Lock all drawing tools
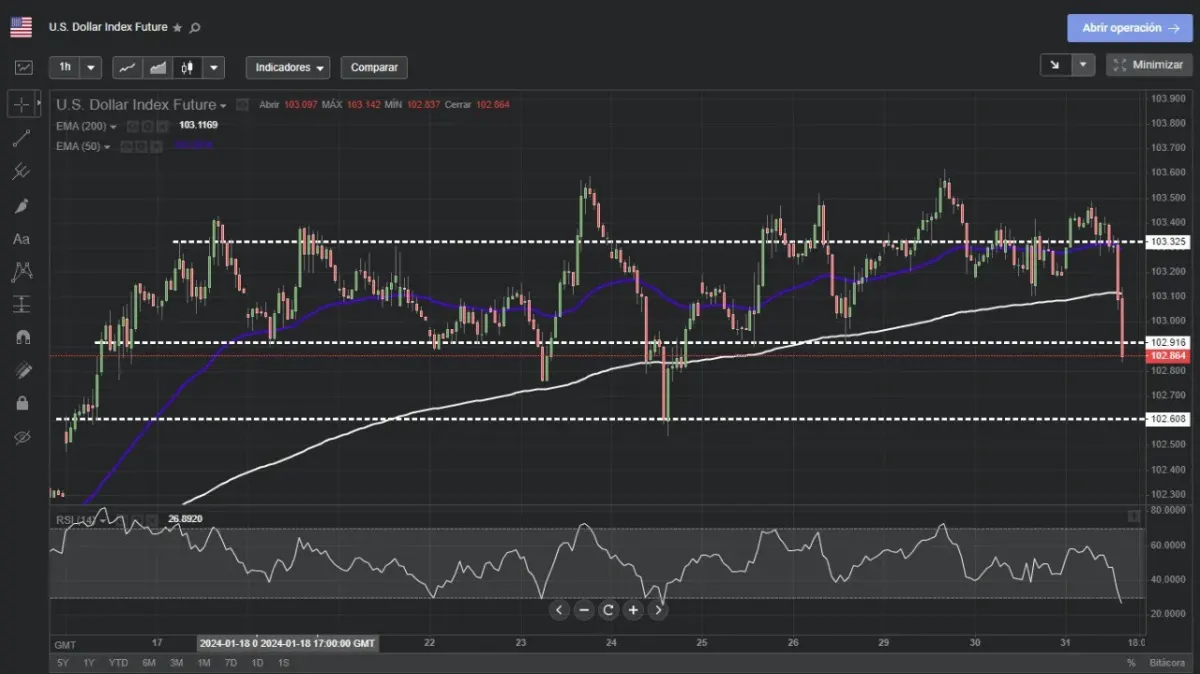 click(22, 403)
